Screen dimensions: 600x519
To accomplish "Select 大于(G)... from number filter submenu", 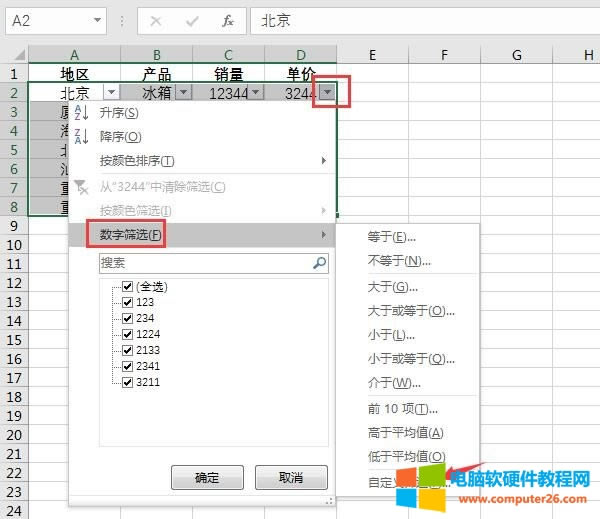I will pyautogui.click(x=393, y=287).
